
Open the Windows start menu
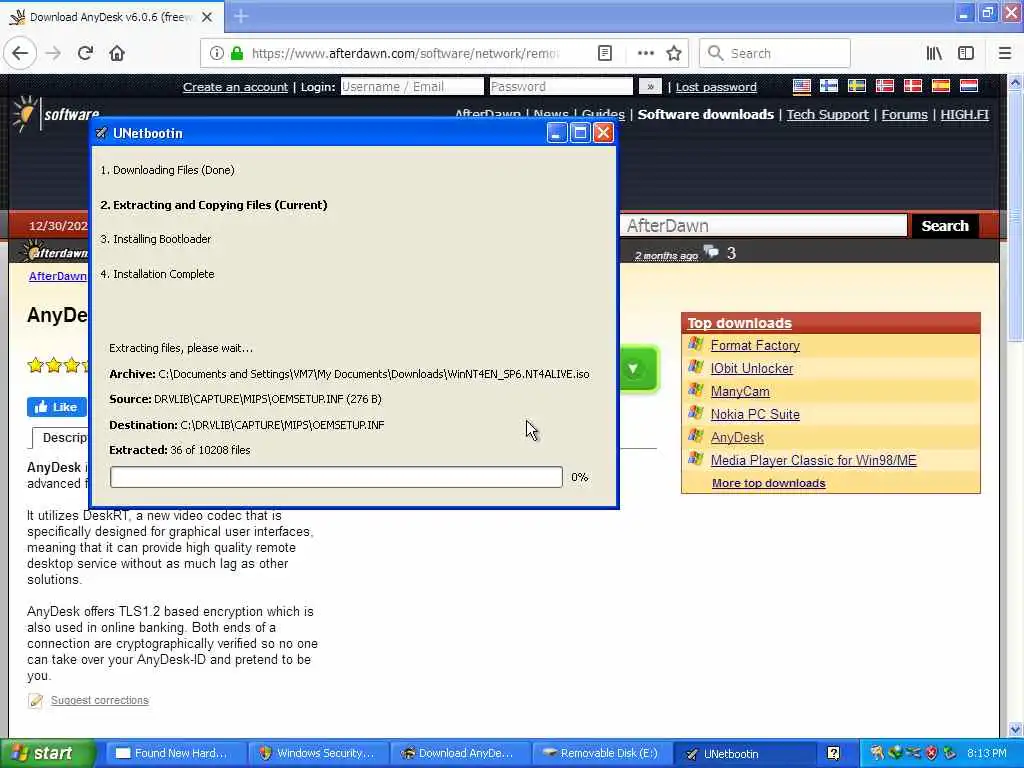[x=47, y=753]
